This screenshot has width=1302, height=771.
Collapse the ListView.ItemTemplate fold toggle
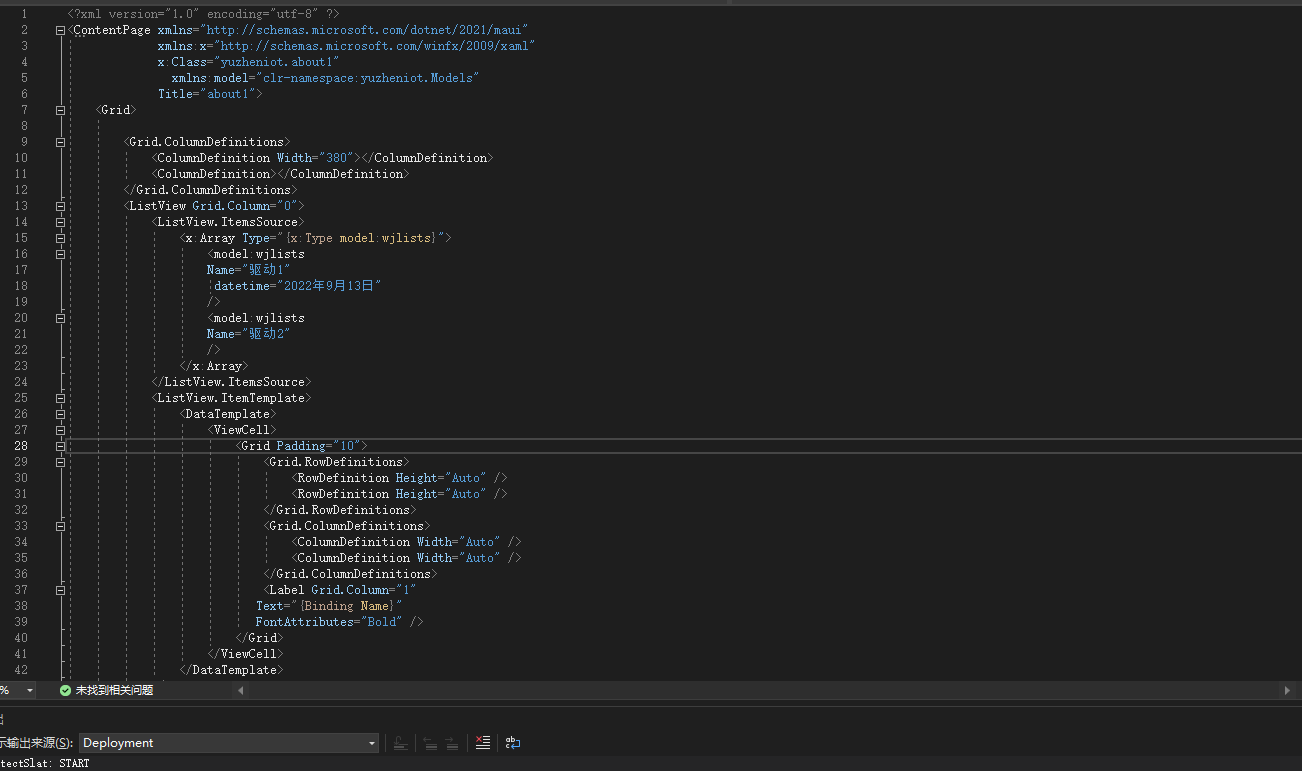(61, 398)
